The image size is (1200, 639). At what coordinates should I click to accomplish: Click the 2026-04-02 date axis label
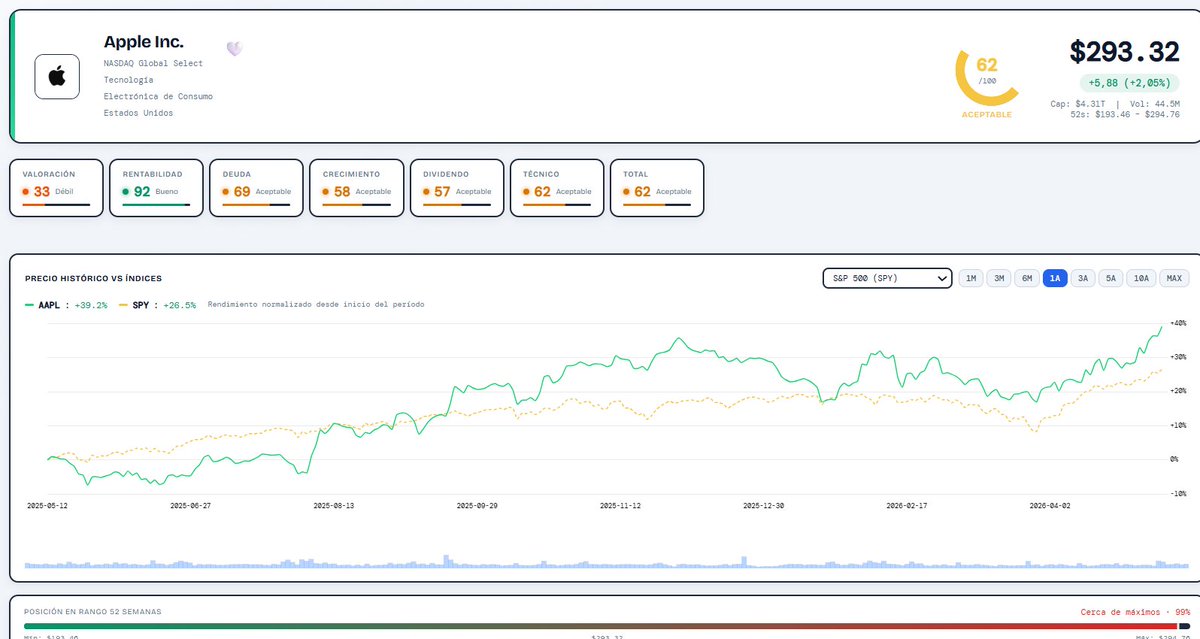tap(1050, 506)
